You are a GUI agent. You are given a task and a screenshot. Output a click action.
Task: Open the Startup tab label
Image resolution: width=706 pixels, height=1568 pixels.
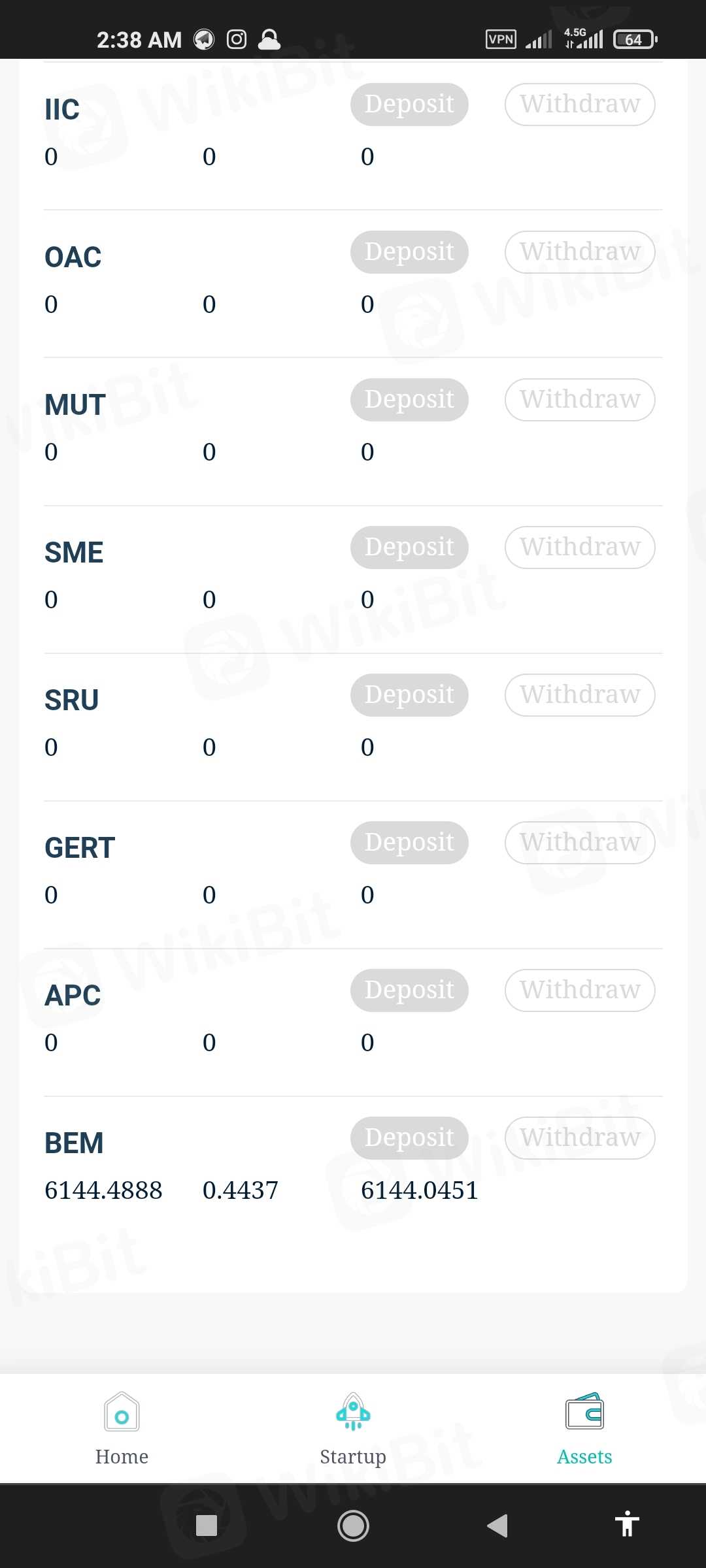point(353,1457)
